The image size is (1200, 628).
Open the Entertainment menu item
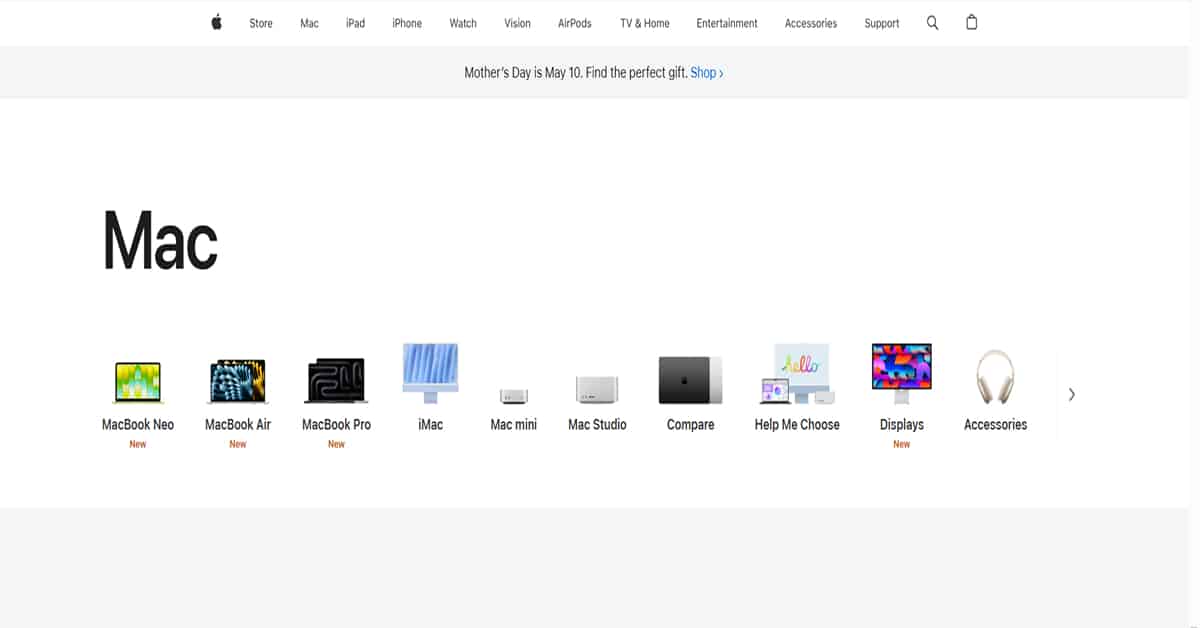(x=727, y=23)
